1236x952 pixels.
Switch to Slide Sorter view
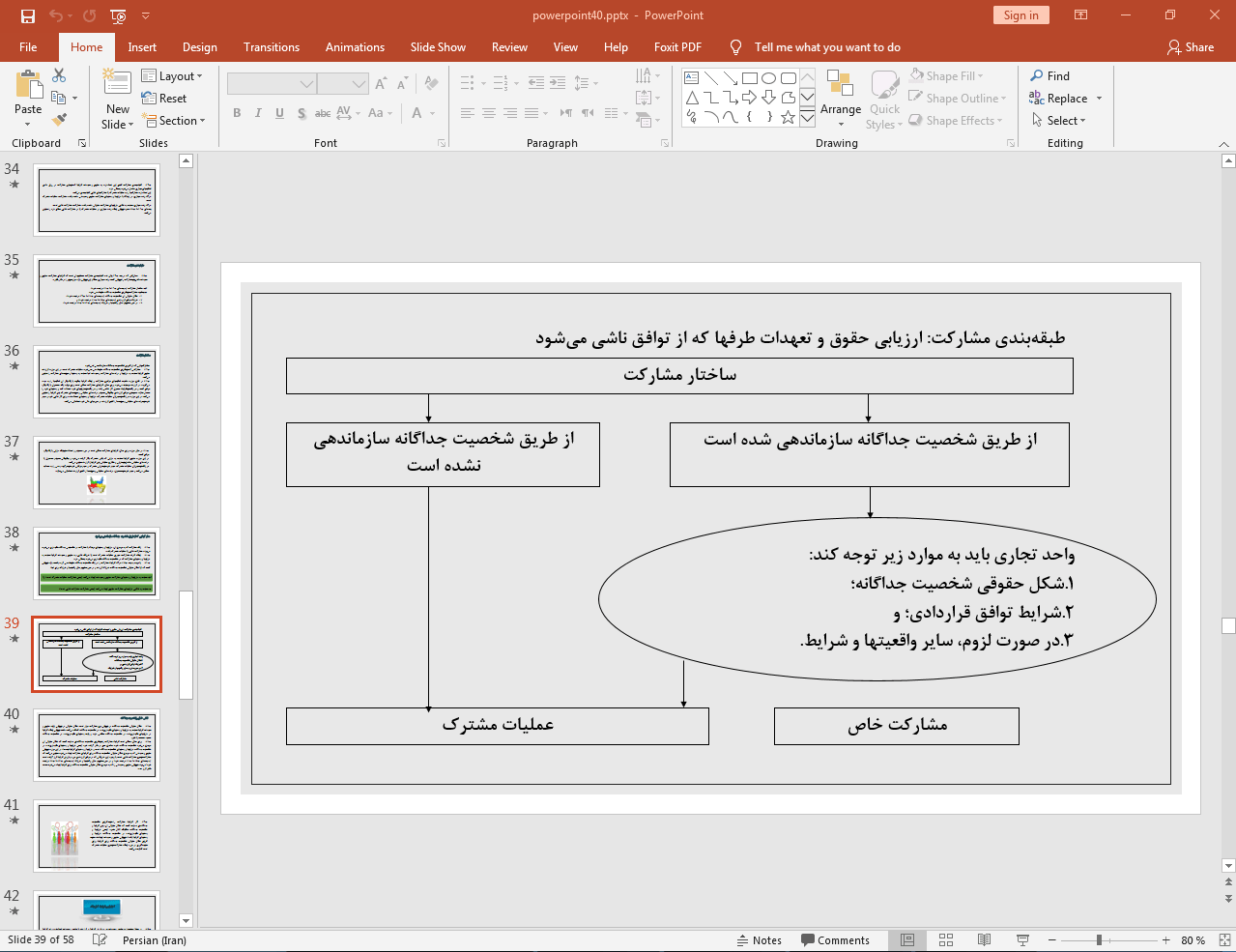(946, 940)
